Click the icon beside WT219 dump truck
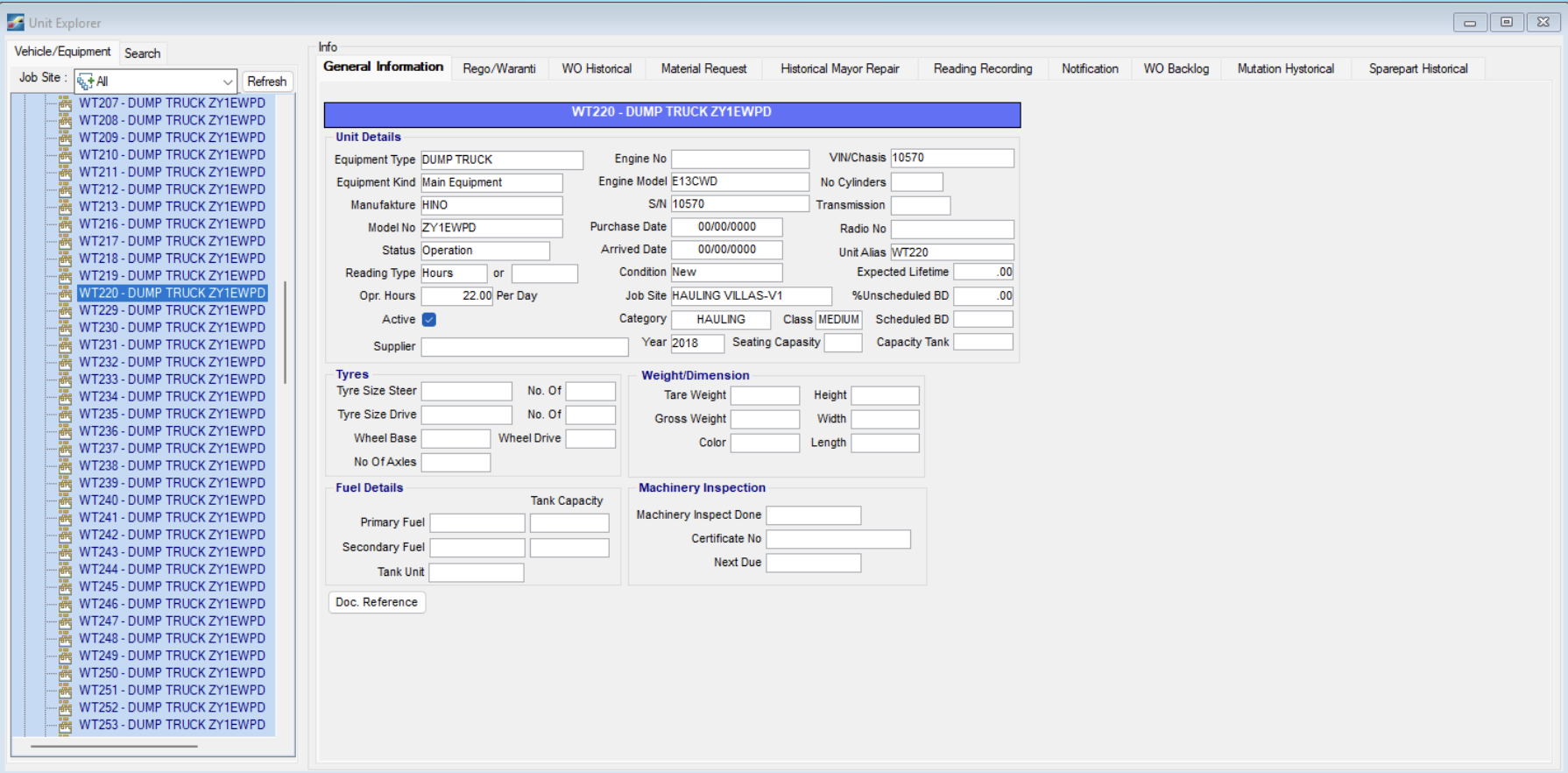Screen dimensions: 1568x773 click(x=65, y=276)
